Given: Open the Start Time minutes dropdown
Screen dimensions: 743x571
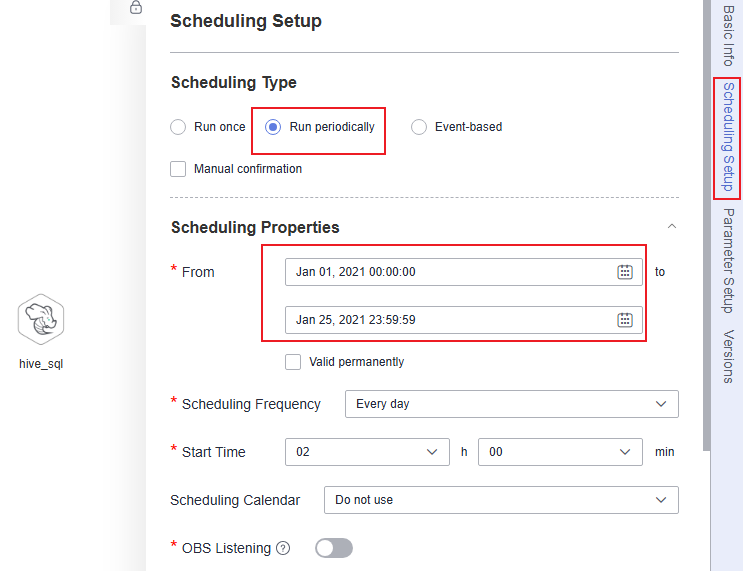Looking at the screenshot, I should tap(560, 452).
